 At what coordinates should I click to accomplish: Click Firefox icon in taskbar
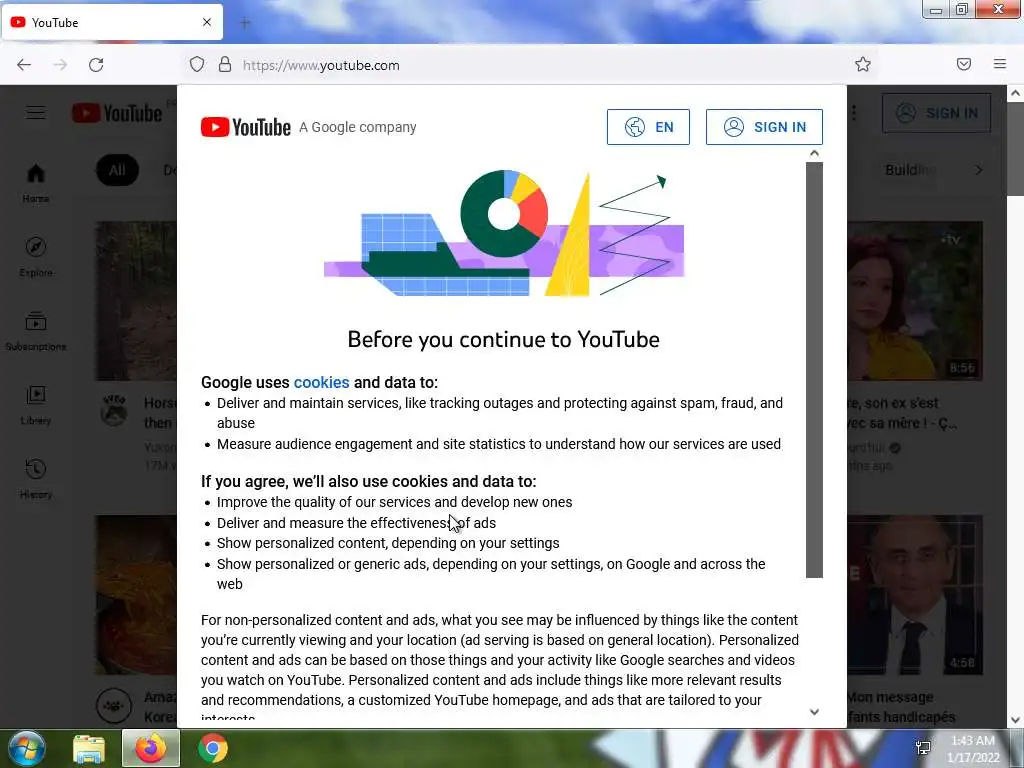pyautogui.click(x=151, y=748)
